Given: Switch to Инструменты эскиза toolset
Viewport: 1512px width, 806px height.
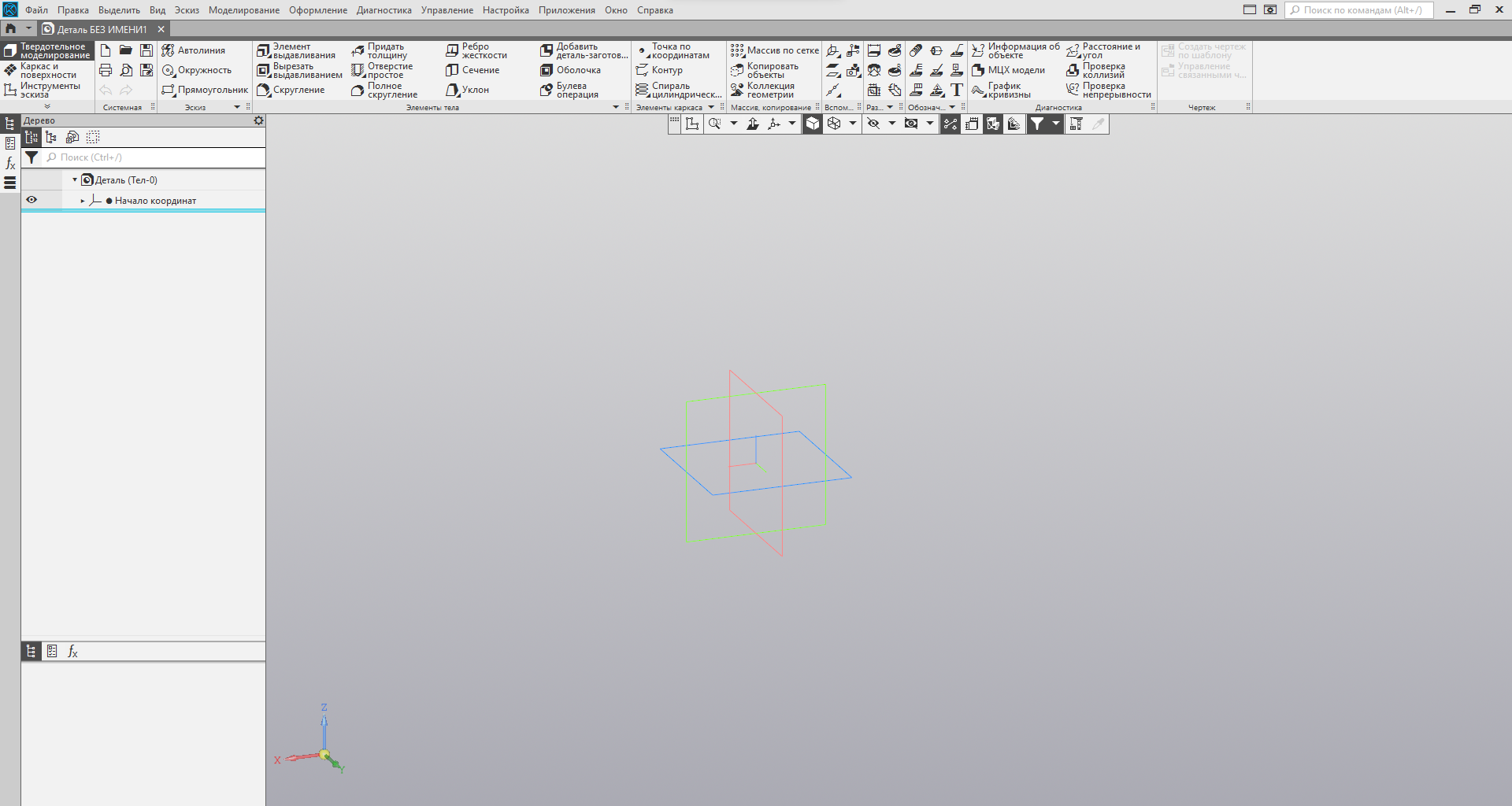Looking at the screenshot, I should pyautogui.click(x=48, y=90).
